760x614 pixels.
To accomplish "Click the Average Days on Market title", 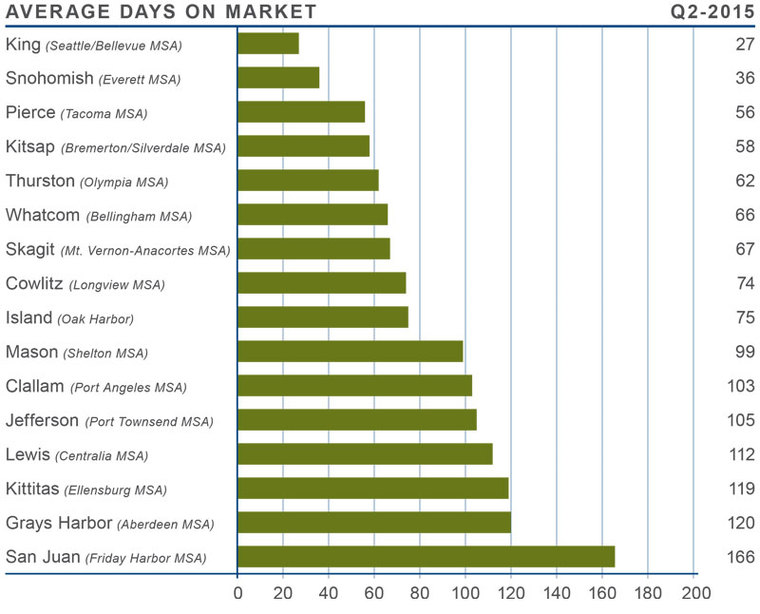I will [x=161, y=12].
